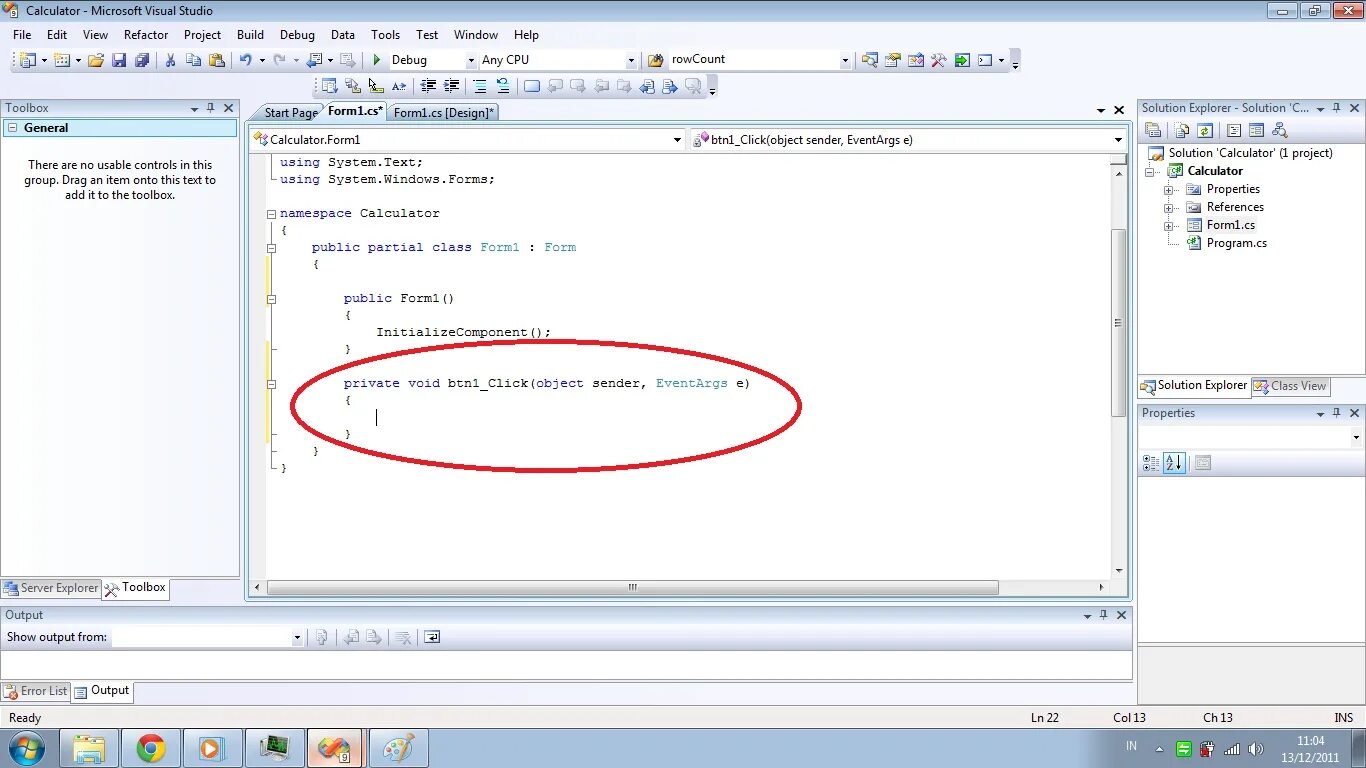Refresh the Solution Explorer using its refresh icon
Viewport: 1366px width, 768px height.
[1204, 130]
